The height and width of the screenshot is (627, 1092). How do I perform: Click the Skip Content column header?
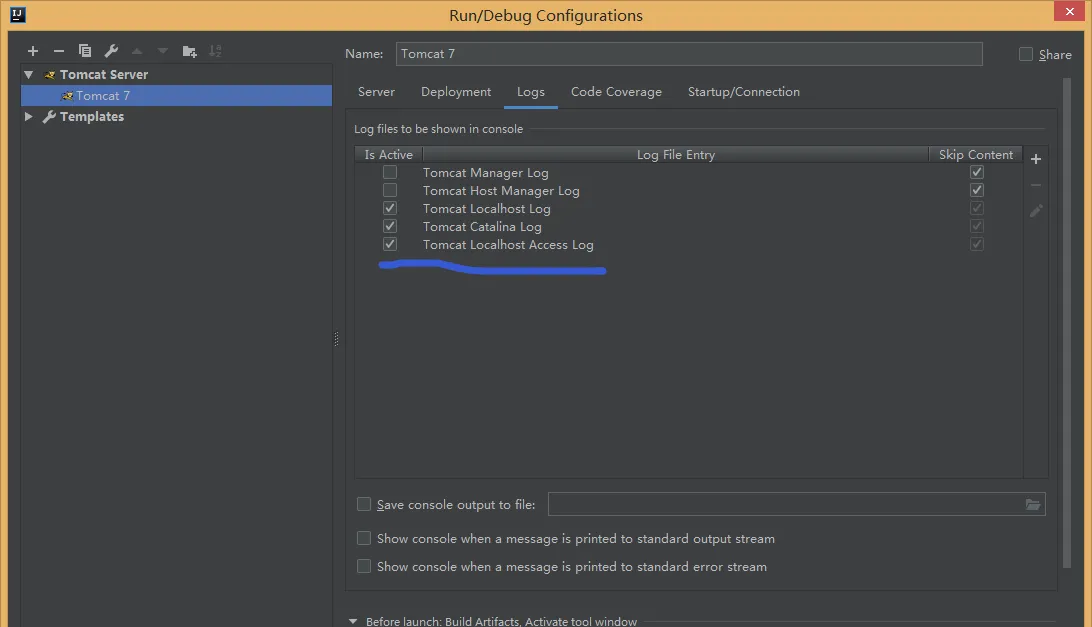pos(976,155)
